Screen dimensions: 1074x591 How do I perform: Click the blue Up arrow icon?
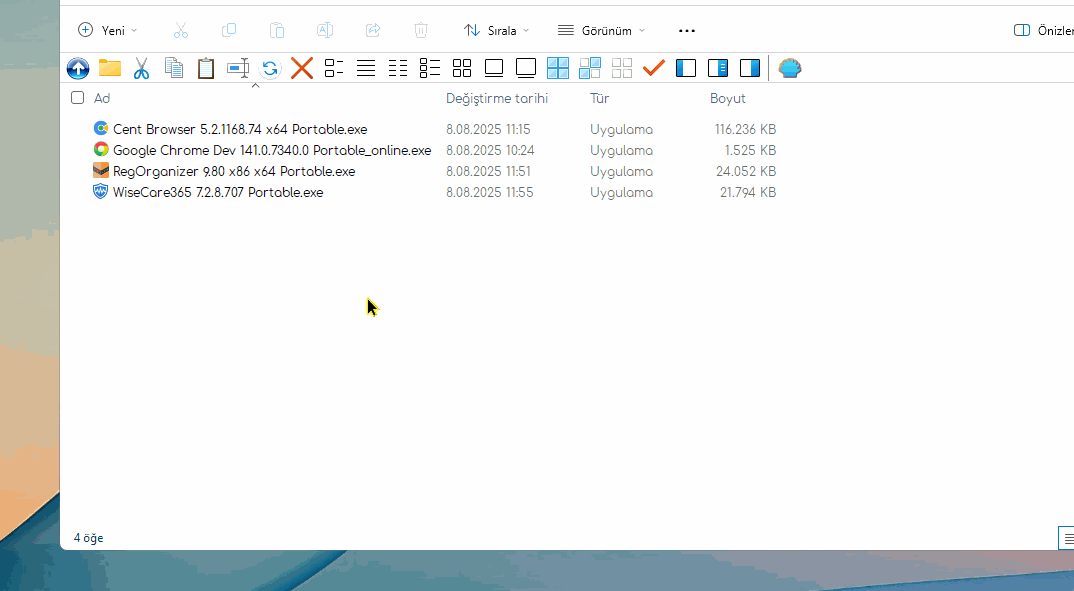point(78,68)
